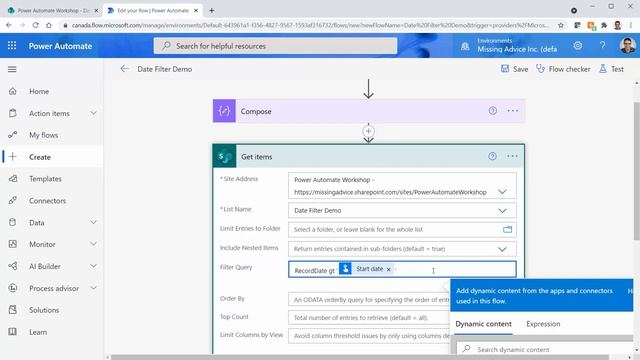Open the Get items help icon
The image size is (640, 360).
click(x=492, y=156)
